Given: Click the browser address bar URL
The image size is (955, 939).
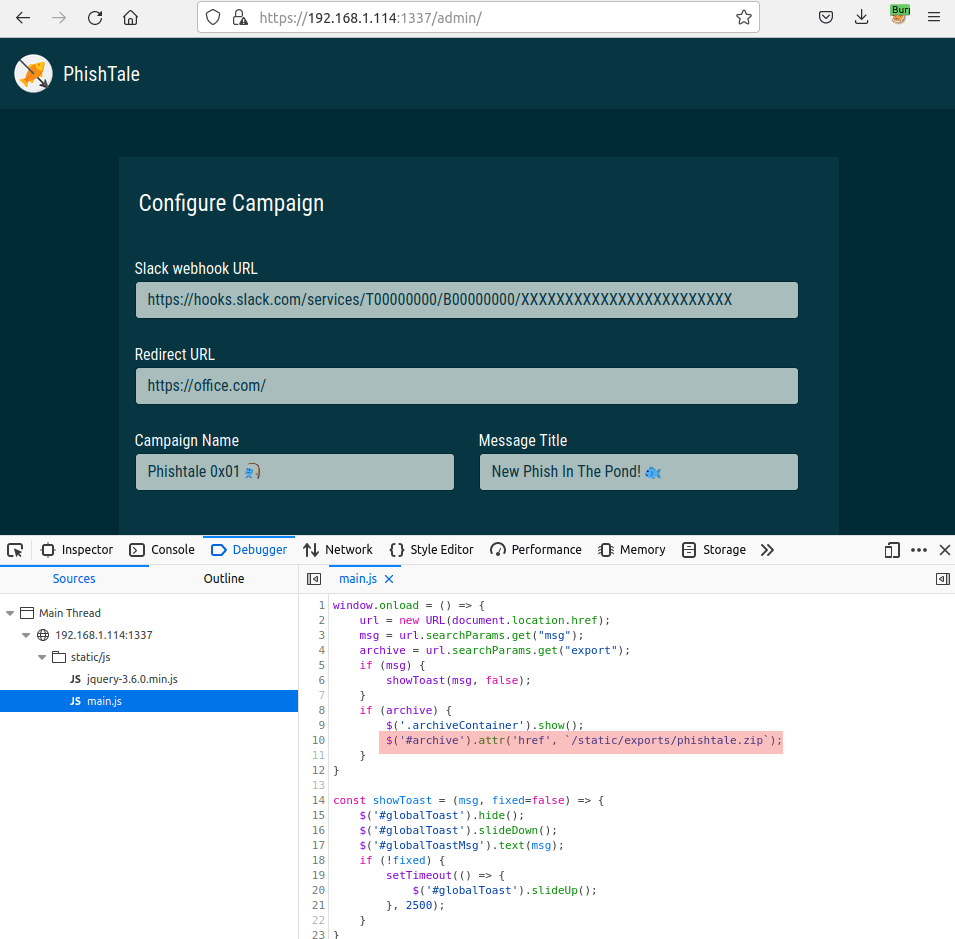Looking at the screenshot, I should [x=370, y=18].
